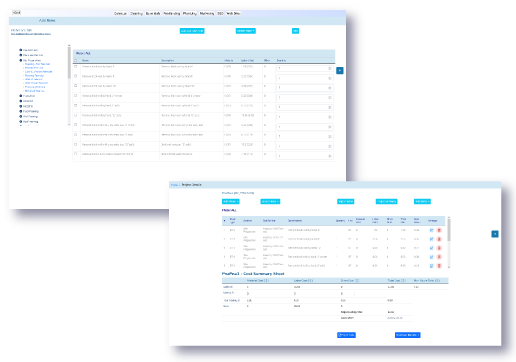The width and height of the screenshot is (516, 362).
Task: Click the right blue button at lower window's bottom
Action: pyautogui.click(x=407, y=335)
